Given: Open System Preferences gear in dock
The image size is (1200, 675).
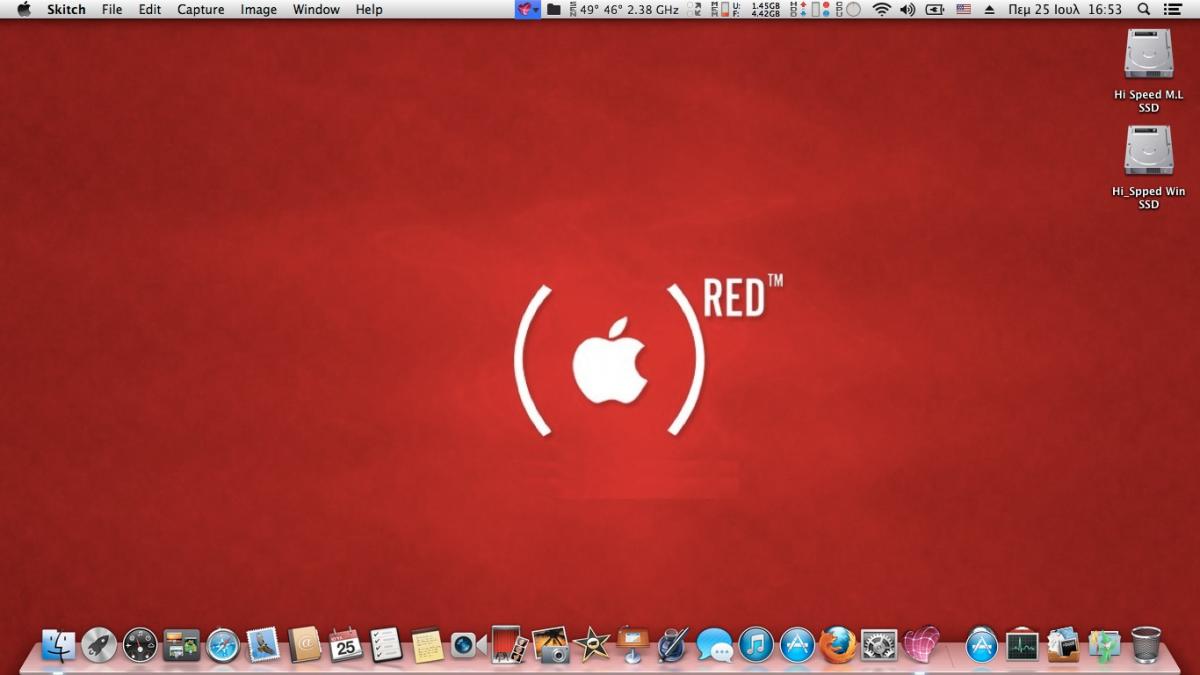Looking at the screenshot, I should (879, 645).
